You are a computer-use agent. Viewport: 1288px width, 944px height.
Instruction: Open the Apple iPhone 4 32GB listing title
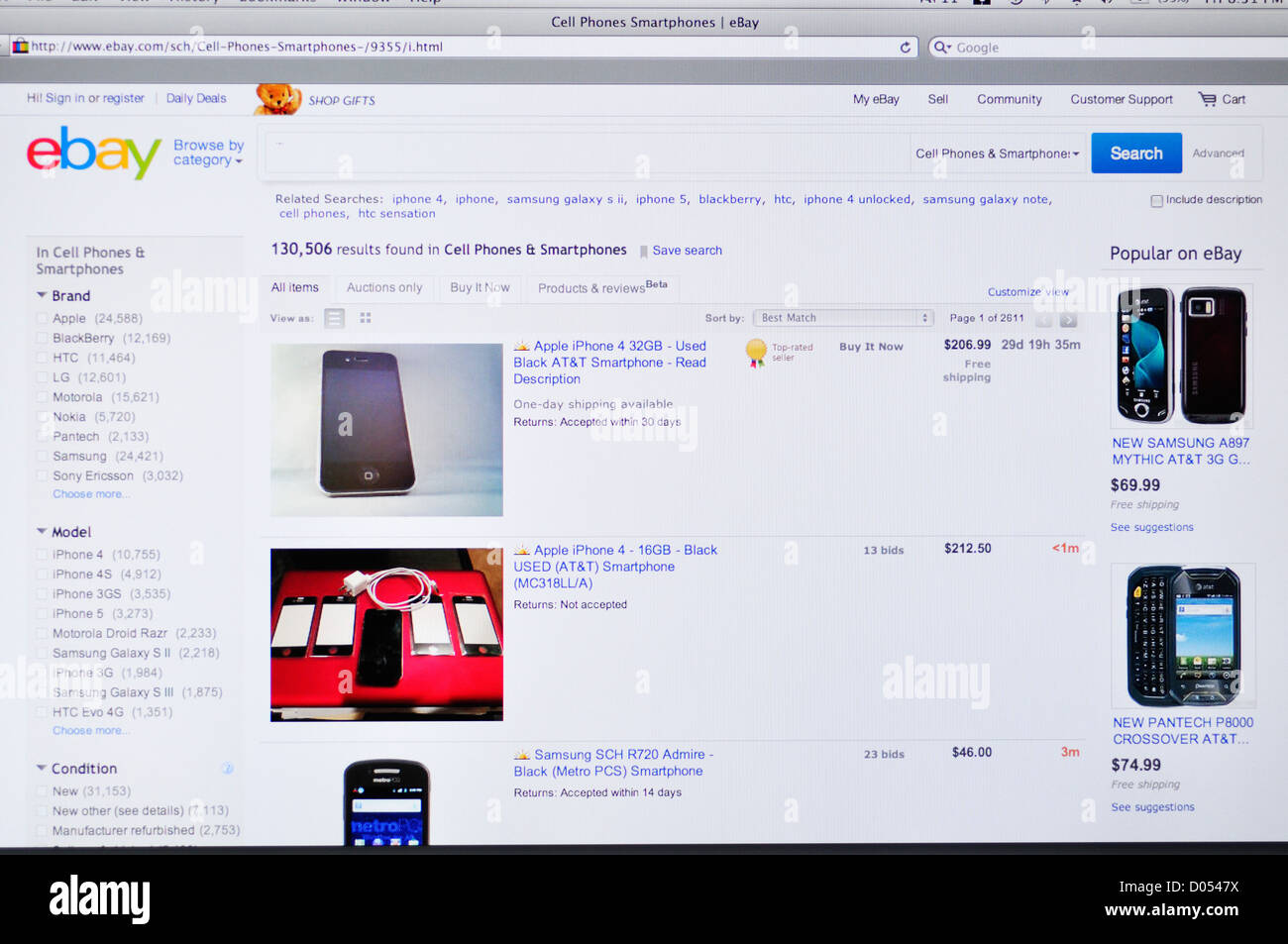pos(610,363)
